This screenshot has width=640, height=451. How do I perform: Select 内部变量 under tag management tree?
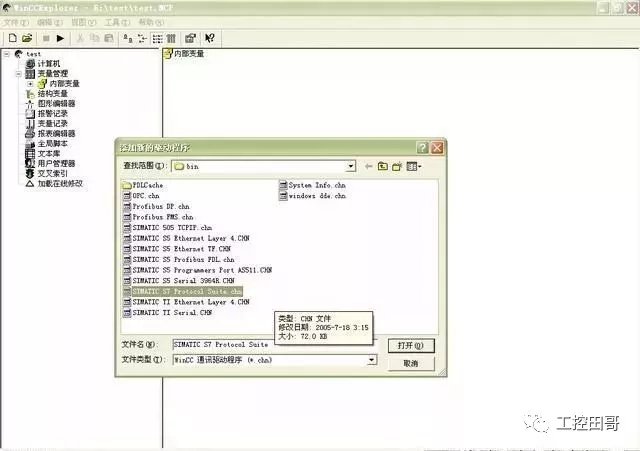click(x=64, y=84)
